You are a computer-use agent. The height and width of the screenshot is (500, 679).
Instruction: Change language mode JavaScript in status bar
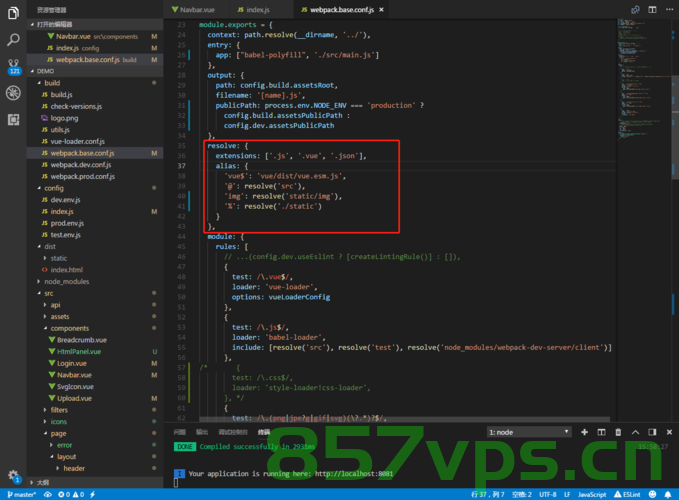click(x=592, y=494)
